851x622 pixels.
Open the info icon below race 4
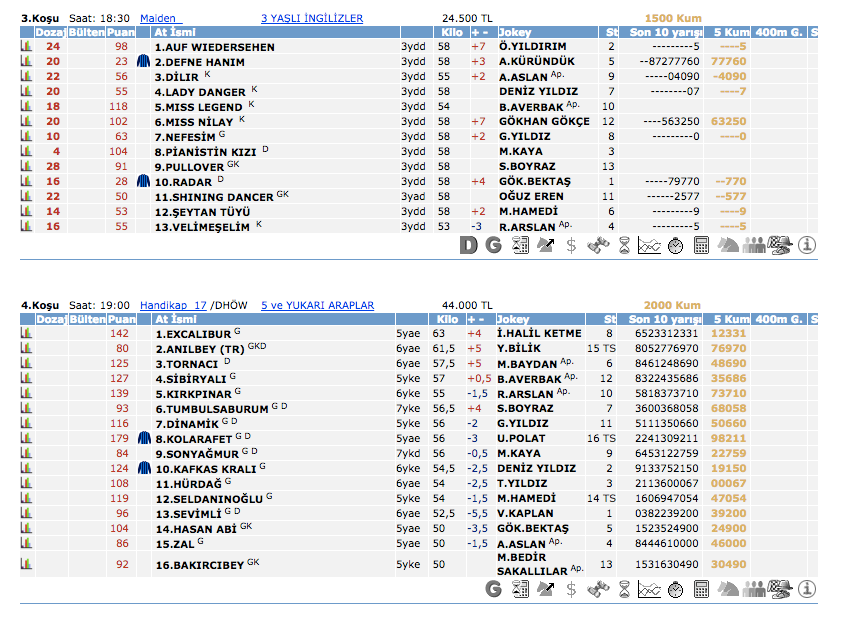tap(807, 589)
